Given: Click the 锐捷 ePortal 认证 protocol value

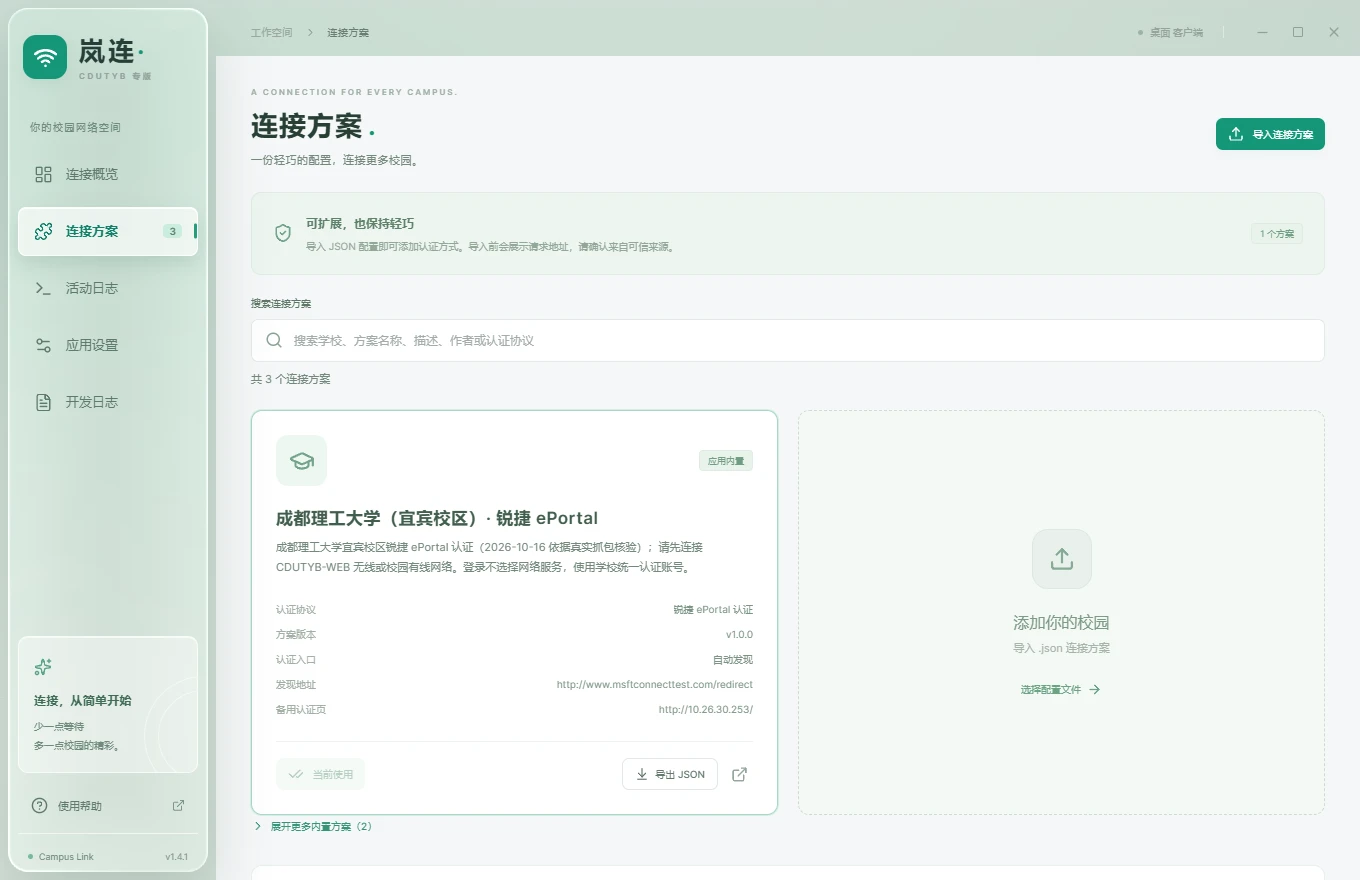Looking at the screenshot, I should point(713,610).
